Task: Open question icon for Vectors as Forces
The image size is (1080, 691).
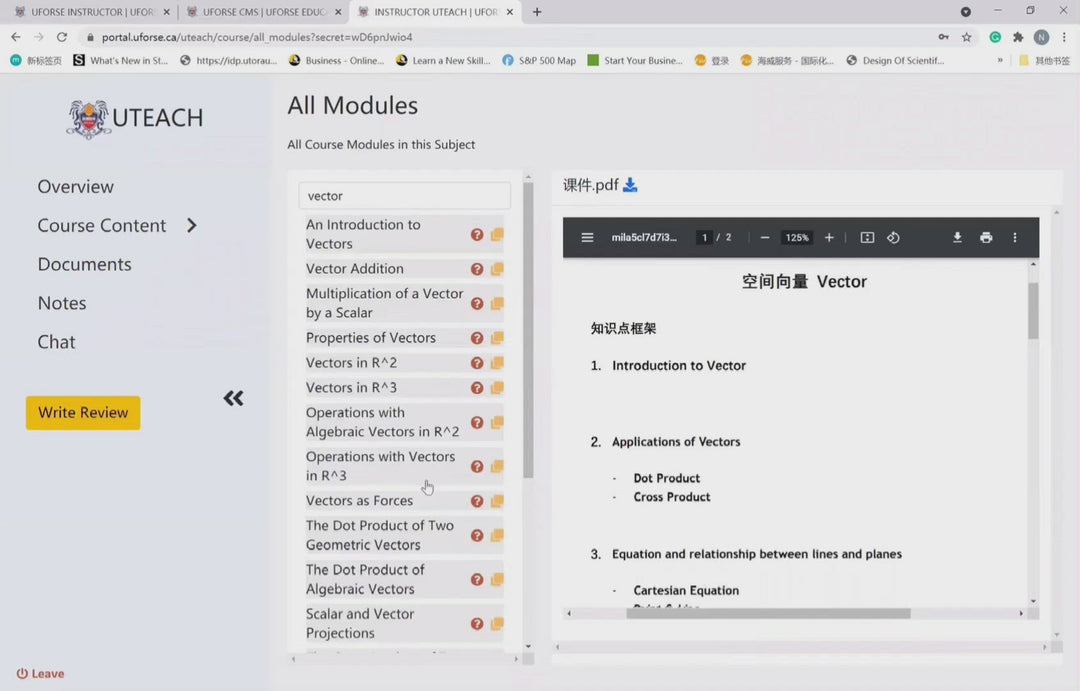Action: (x=477, y=501)
